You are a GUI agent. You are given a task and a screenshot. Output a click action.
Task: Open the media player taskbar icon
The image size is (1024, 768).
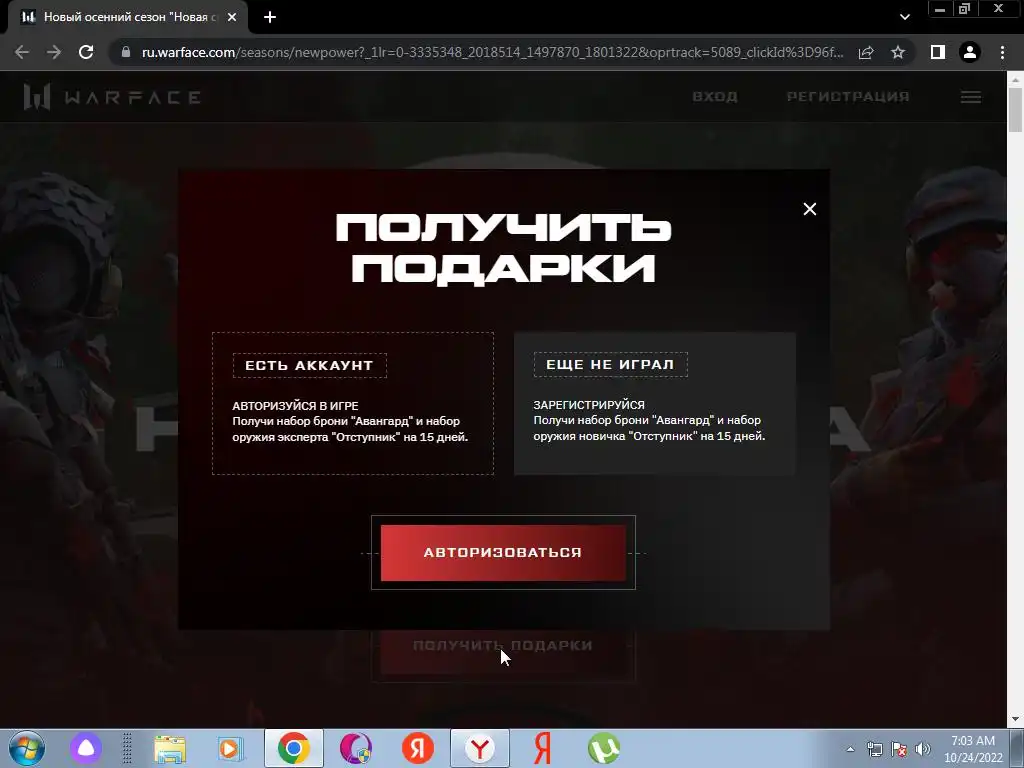(229, 748)
